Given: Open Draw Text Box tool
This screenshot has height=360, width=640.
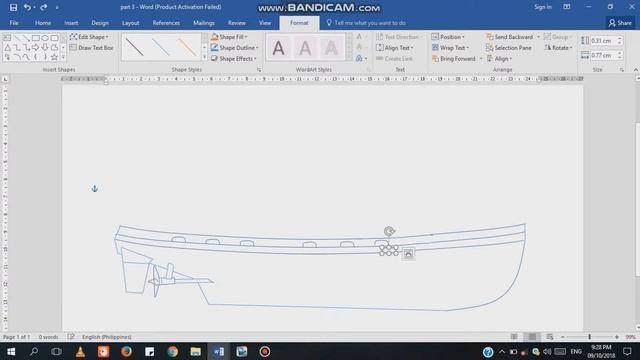Looking at the screenshot, I should [91, 48].
